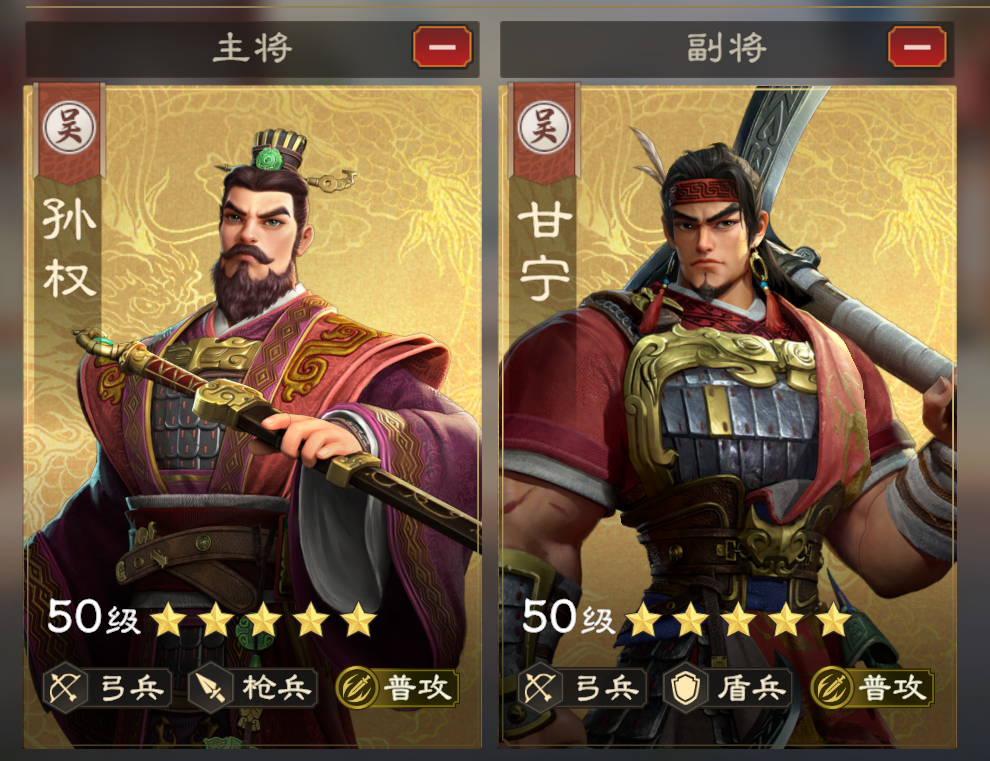Click 甘宁's portrait card
Screen dimensions: 990x761
coord(727,417)
